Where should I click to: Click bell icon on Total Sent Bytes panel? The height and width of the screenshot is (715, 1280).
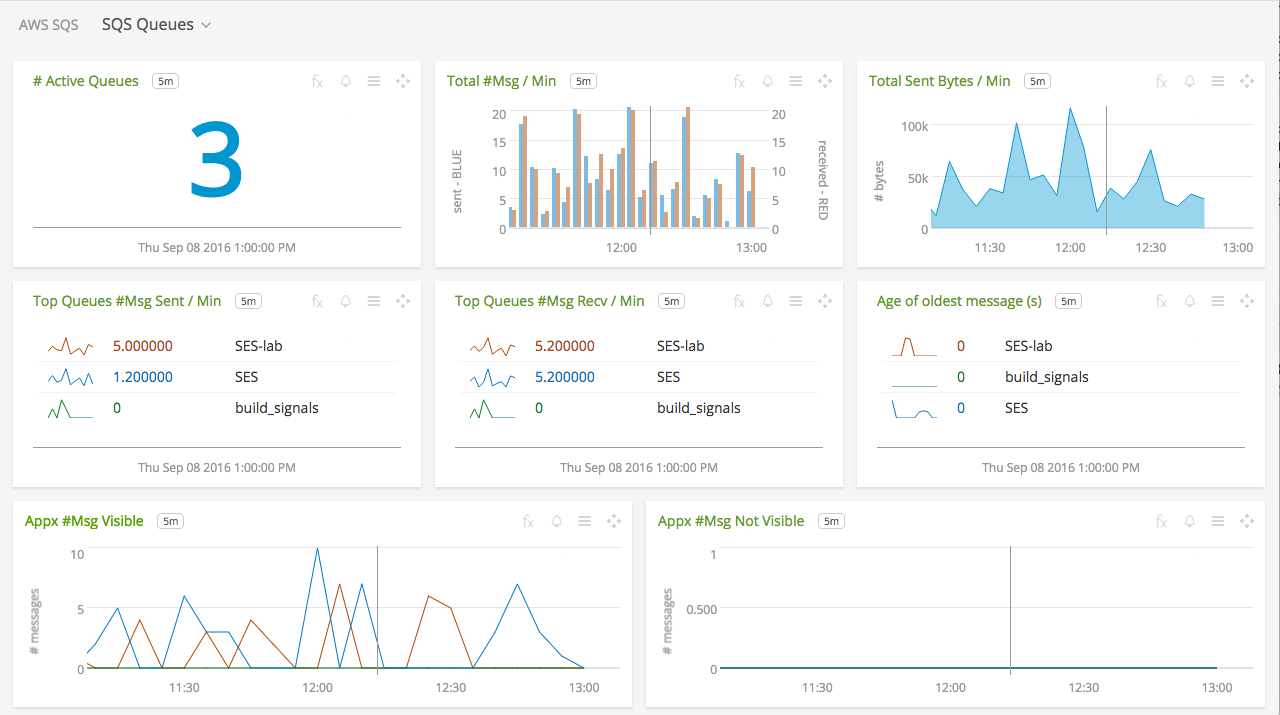coord(1190,81)
